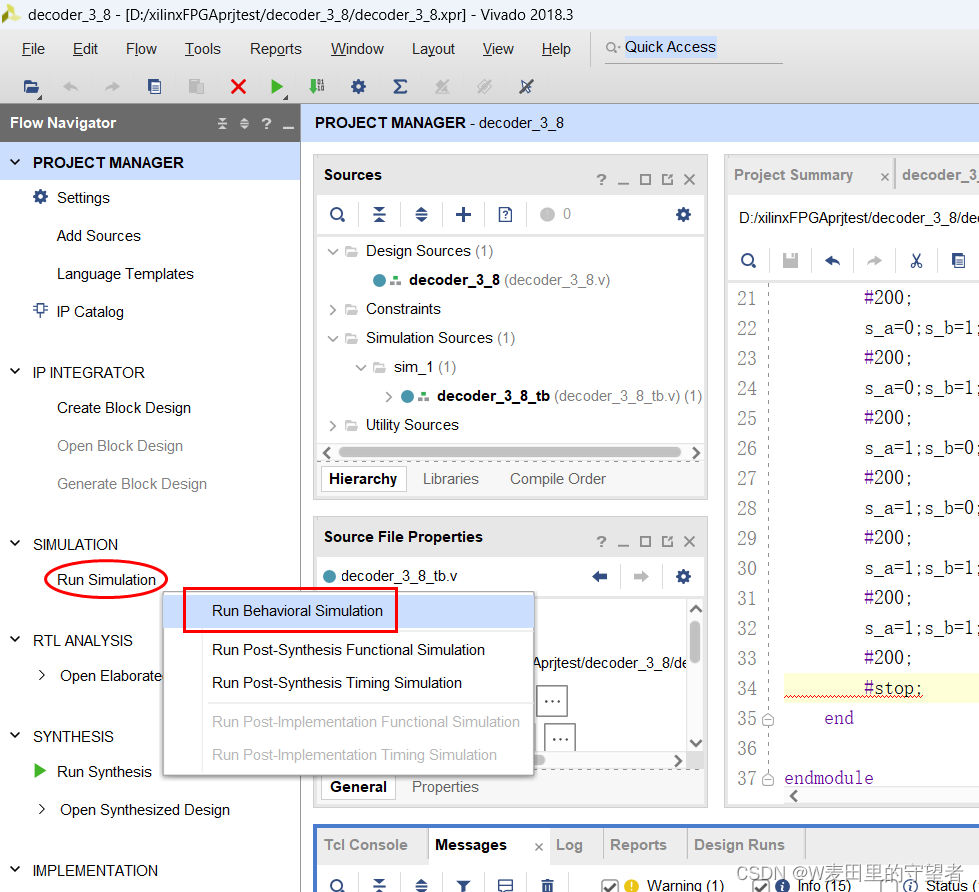Click Create Block Design
Image resolution: width=979 pixels, height=892 pixels.
click(x=124, y=408)
